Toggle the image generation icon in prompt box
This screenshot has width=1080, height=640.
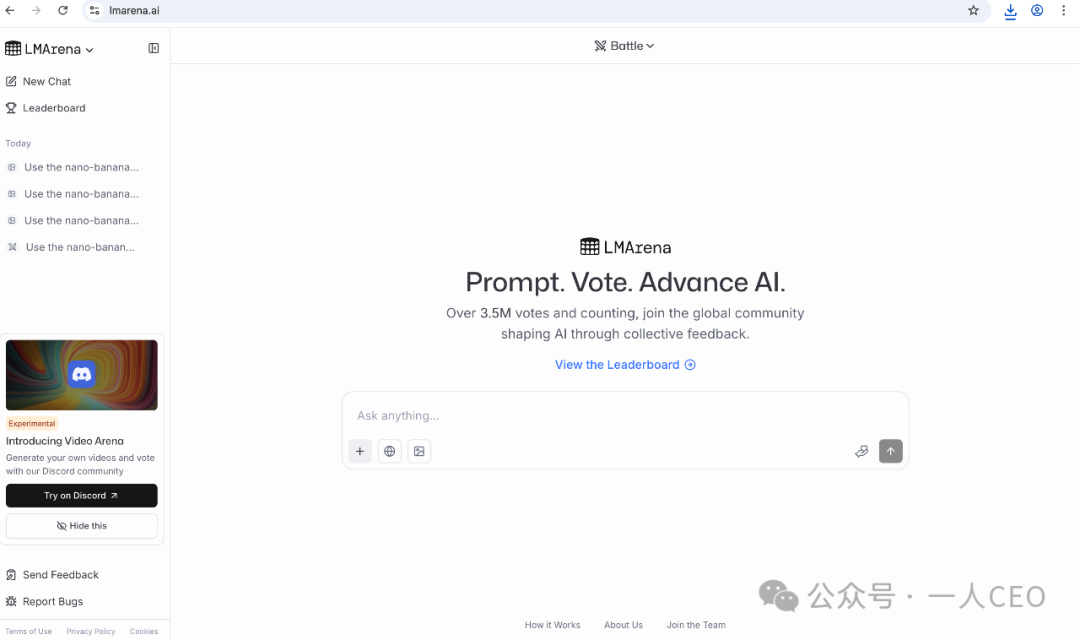coord(419,451)
